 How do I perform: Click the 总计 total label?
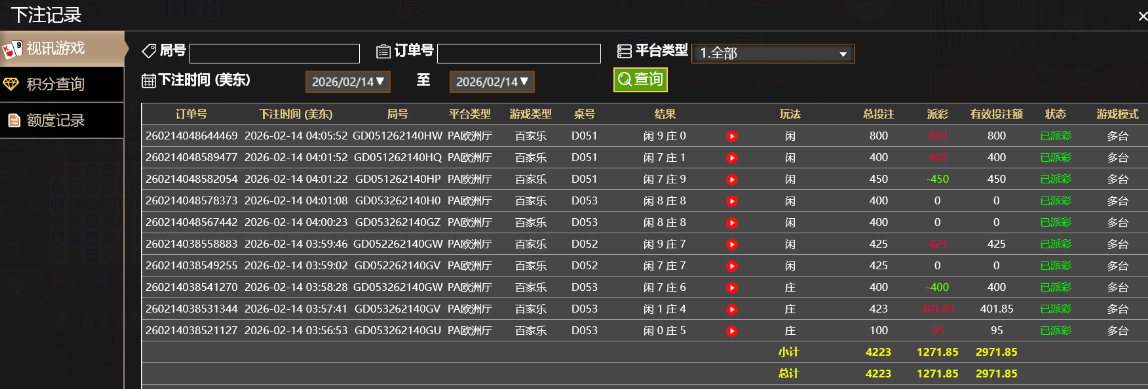(789, 374)
